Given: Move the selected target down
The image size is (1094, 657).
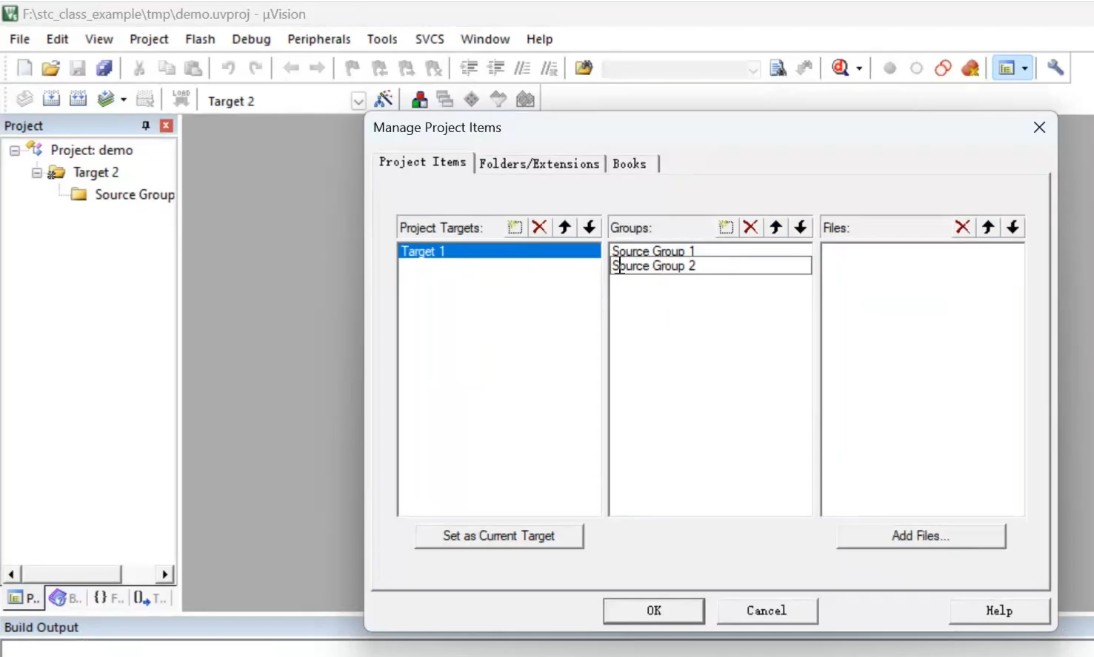Looking at the screenshot, I should click(589, 227).
